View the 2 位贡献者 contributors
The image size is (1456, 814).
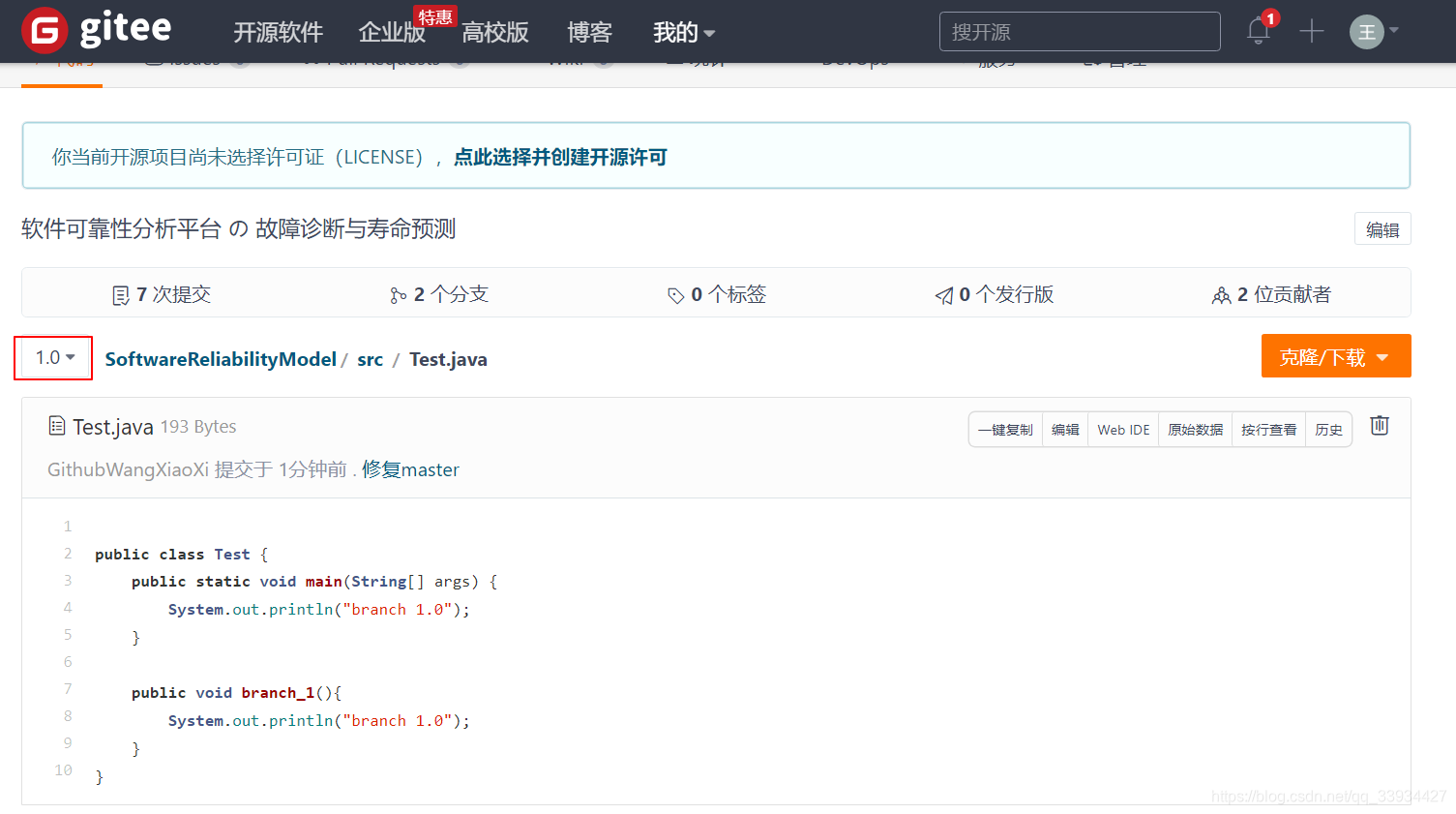pos(1271,294)
